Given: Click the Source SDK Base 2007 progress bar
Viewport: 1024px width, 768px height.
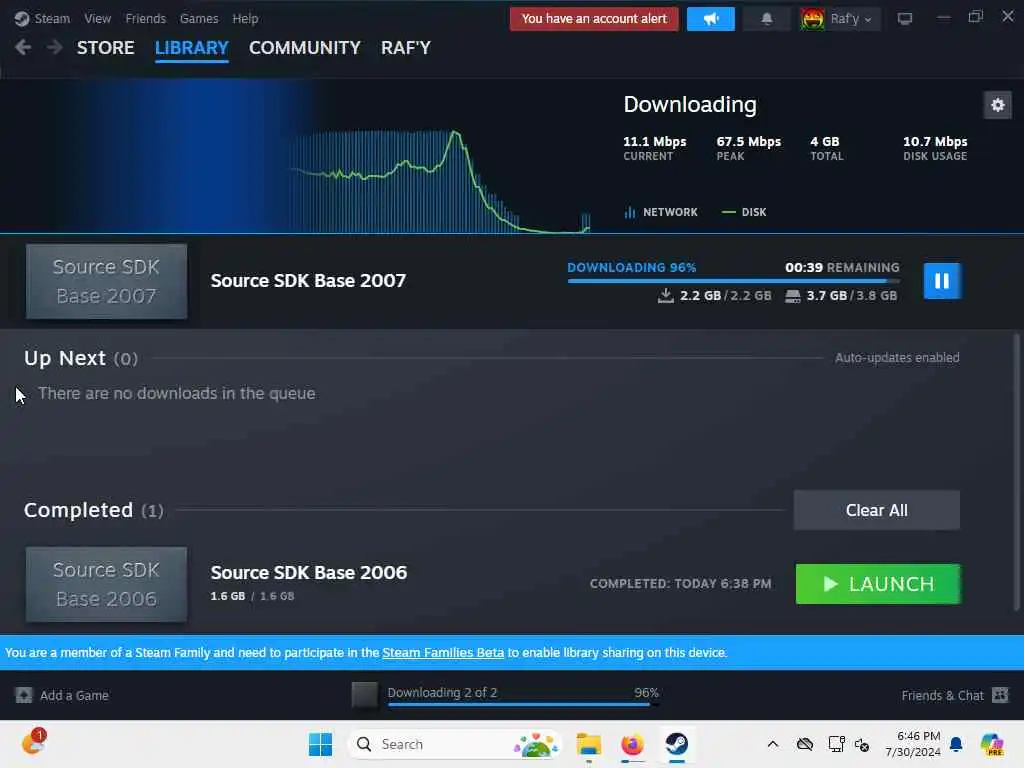Looking at the screenshot, I should click(x=733, y=281).
